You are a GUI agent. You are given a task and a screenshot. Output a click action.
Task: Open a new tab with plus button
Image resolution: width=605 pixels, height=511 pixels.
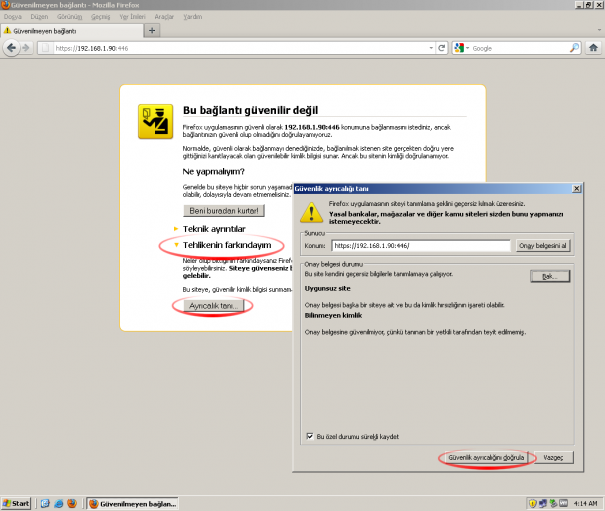[x=152, y=30]
